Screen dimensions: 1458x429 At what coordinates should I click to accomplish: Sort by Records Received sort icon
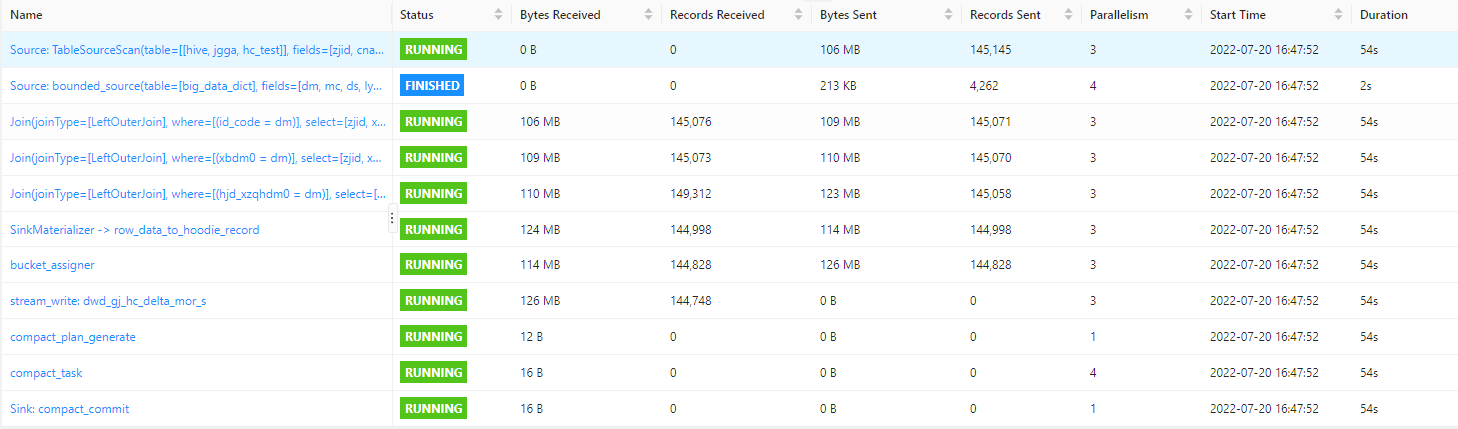tap(799, 15)
